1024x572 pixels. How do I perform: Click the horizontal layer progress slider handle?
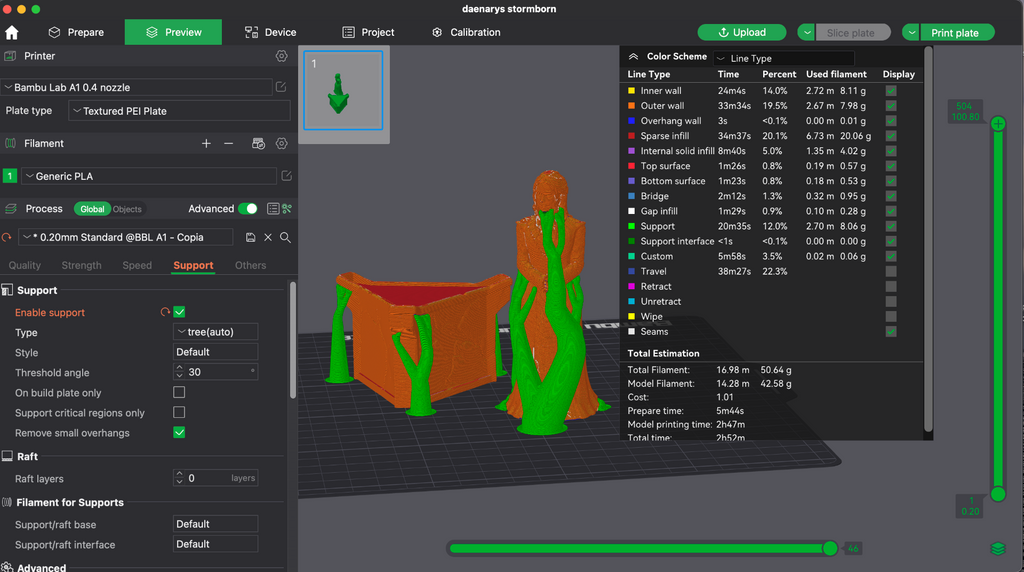[829, 548]
